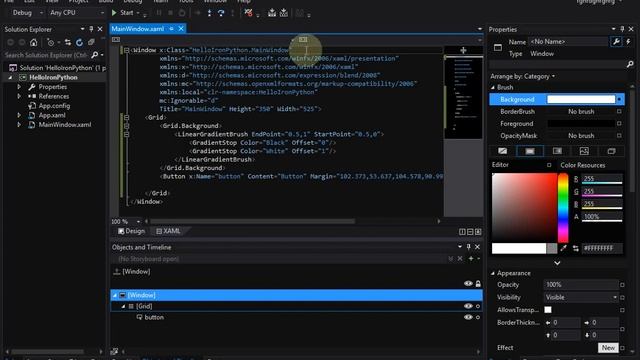640x360 pixels.
Task: Select the button item in Objects and Timeline
Action: pos(154,317)
